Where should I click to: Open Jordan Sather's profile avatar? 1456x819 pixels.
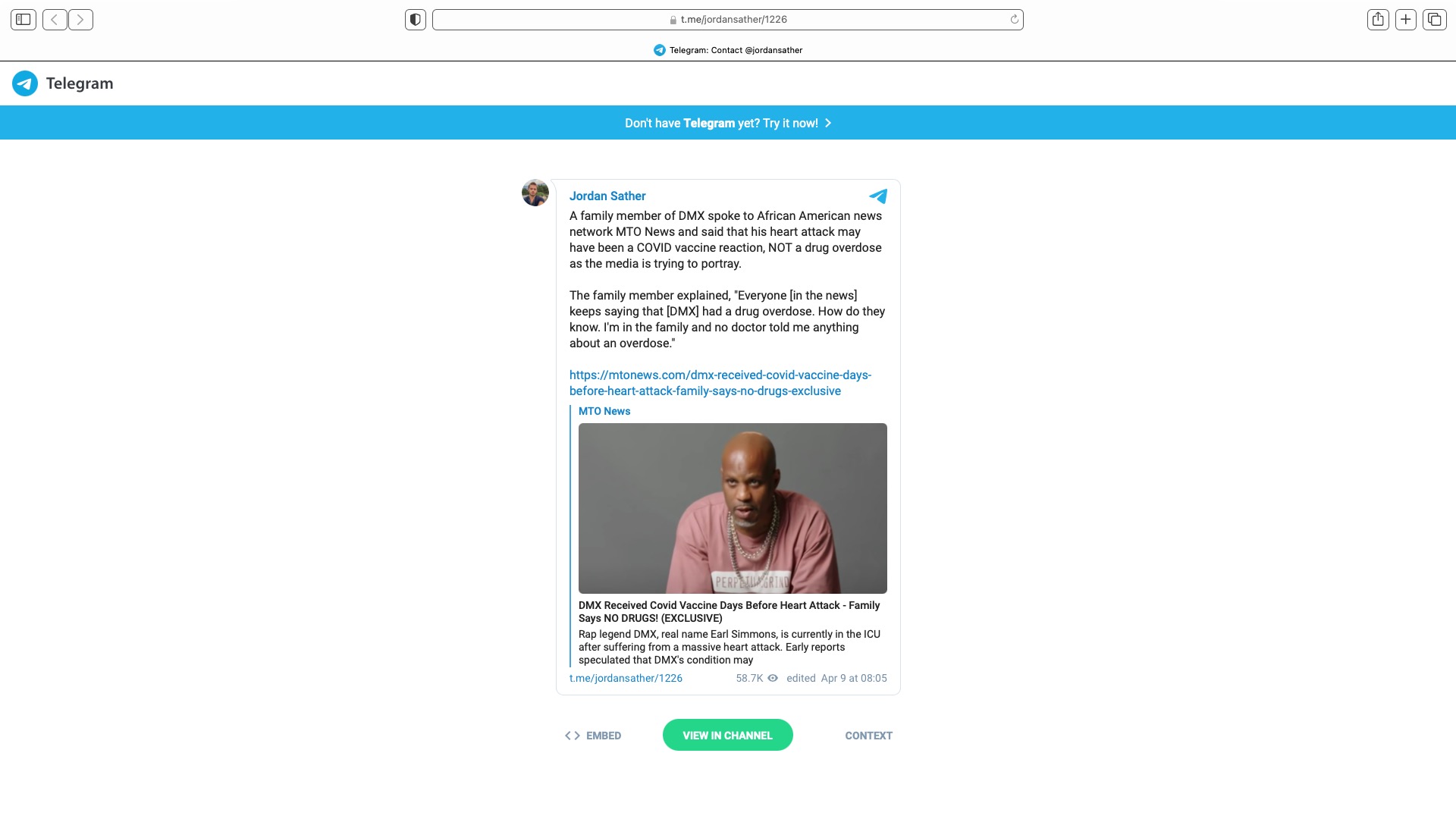click(535, 193)
